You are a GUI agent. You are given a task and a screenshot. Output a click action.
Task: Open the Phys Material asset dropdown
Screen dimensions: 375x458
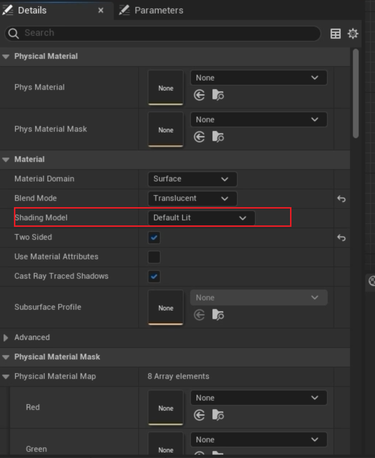(x=259, y=78)
